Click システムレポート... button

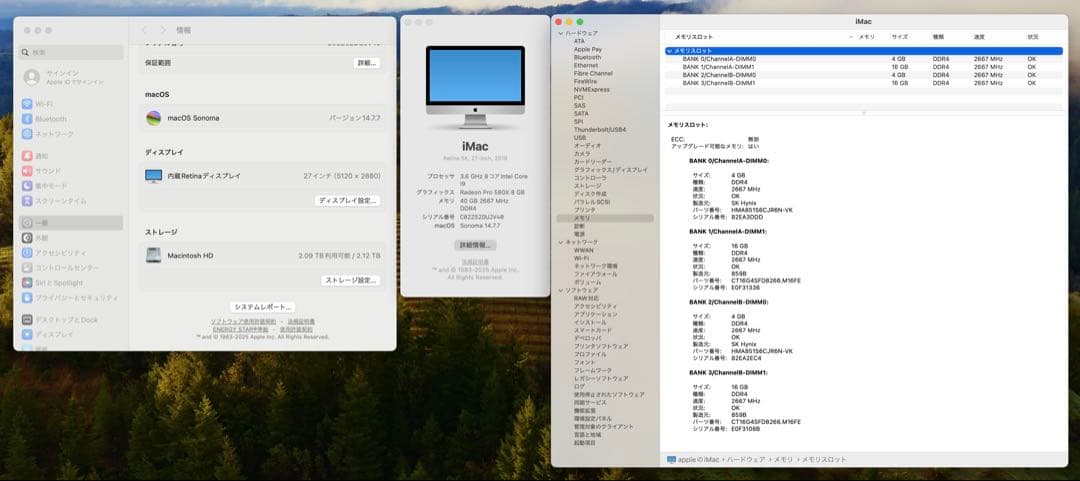click(x=263, y=307)
